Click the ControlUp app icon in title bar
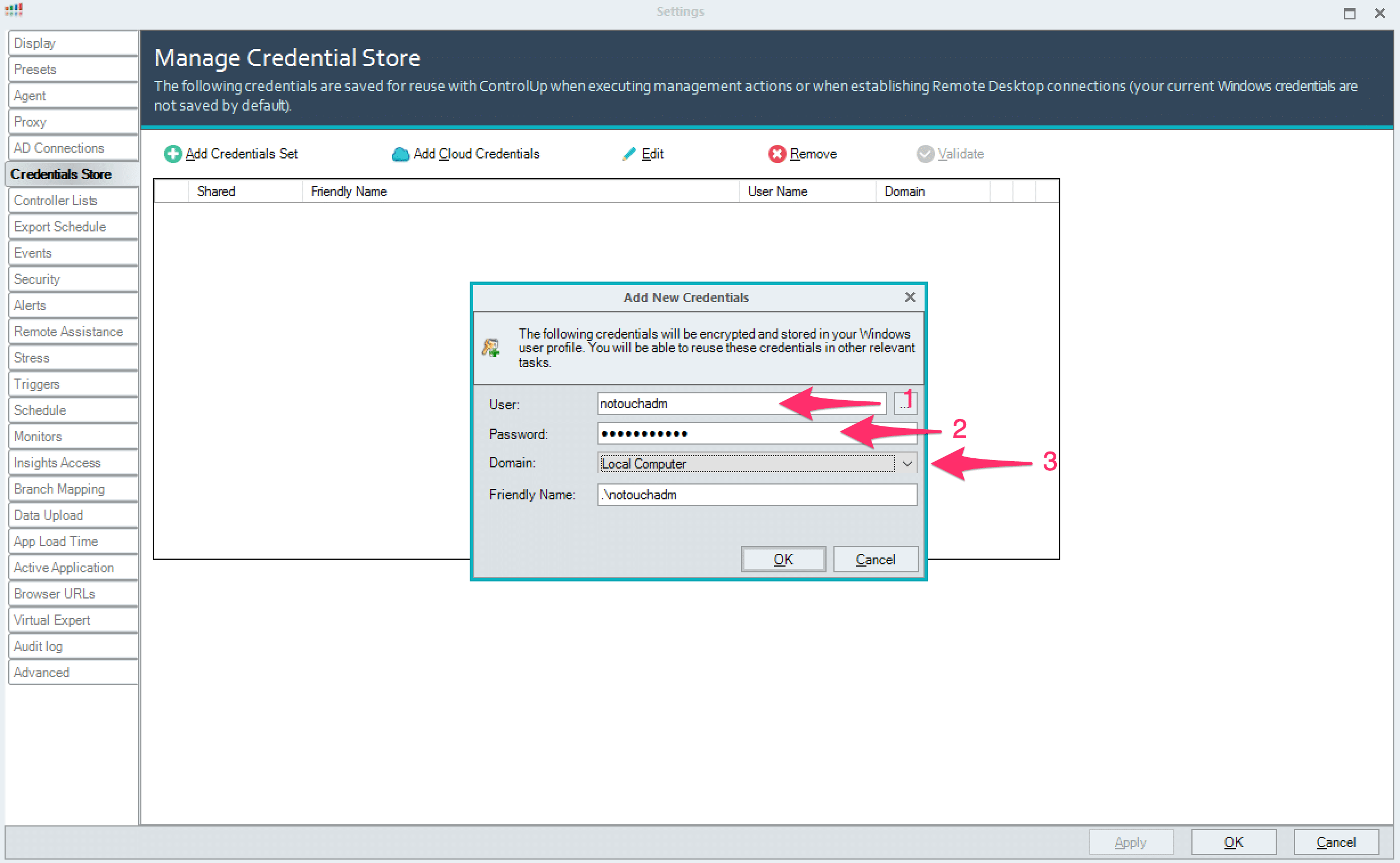This screenshot has width=1400, height=863. click(x=14, y=10)
